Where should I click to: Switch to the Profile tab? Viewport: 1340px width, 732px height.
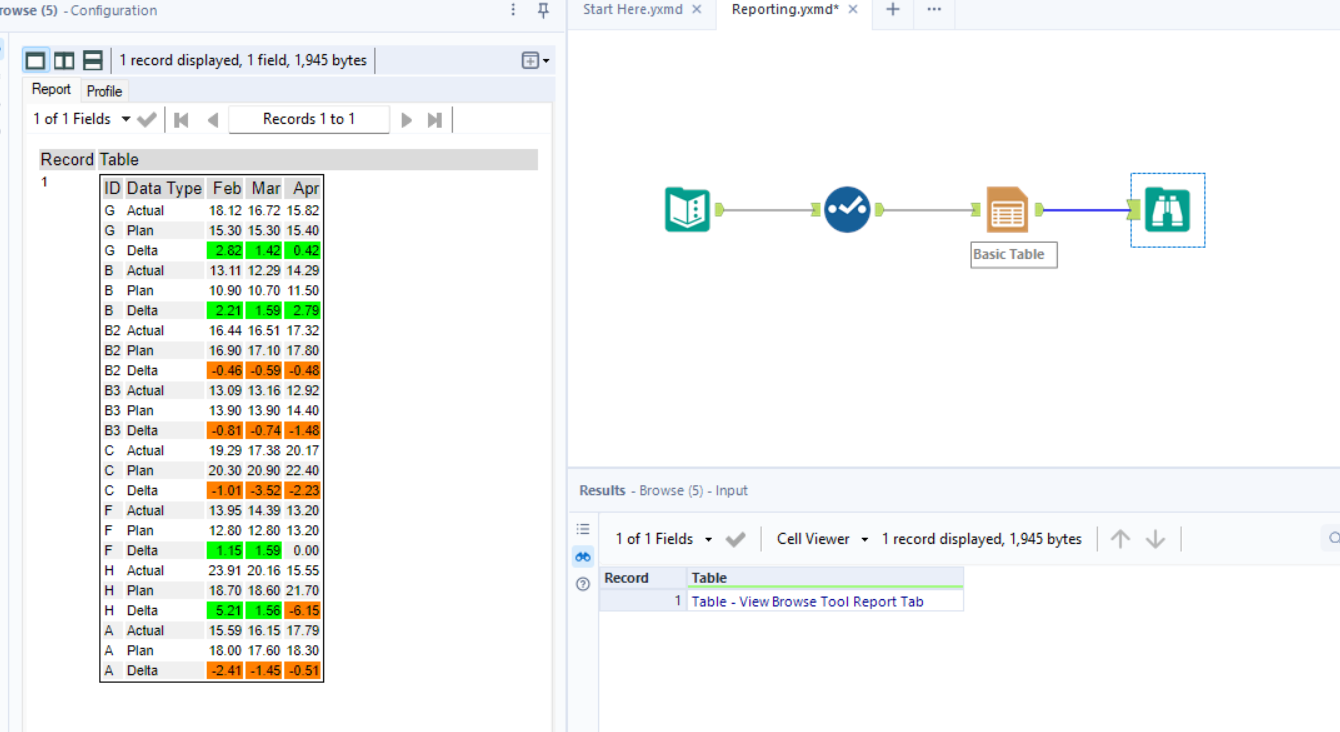[x=103, y=90]
